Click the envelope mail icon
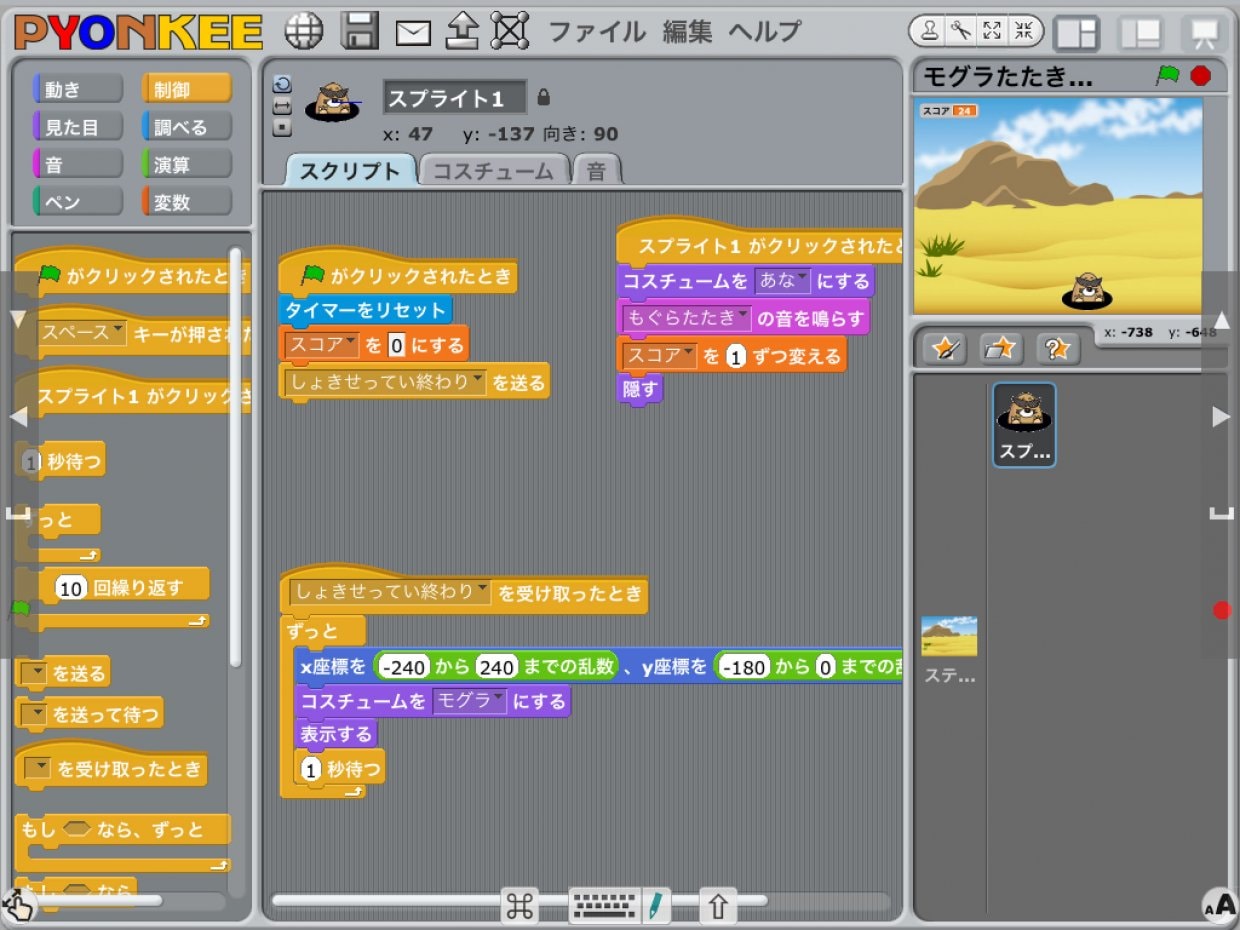Image resolution: width=1240 pixels, height=930 pixels. 413,33
